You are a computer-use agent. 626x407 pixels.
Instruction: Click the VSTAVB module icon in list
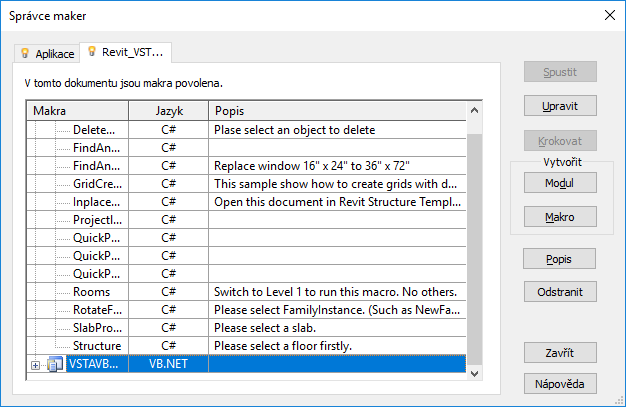click(x=55, y=365)
